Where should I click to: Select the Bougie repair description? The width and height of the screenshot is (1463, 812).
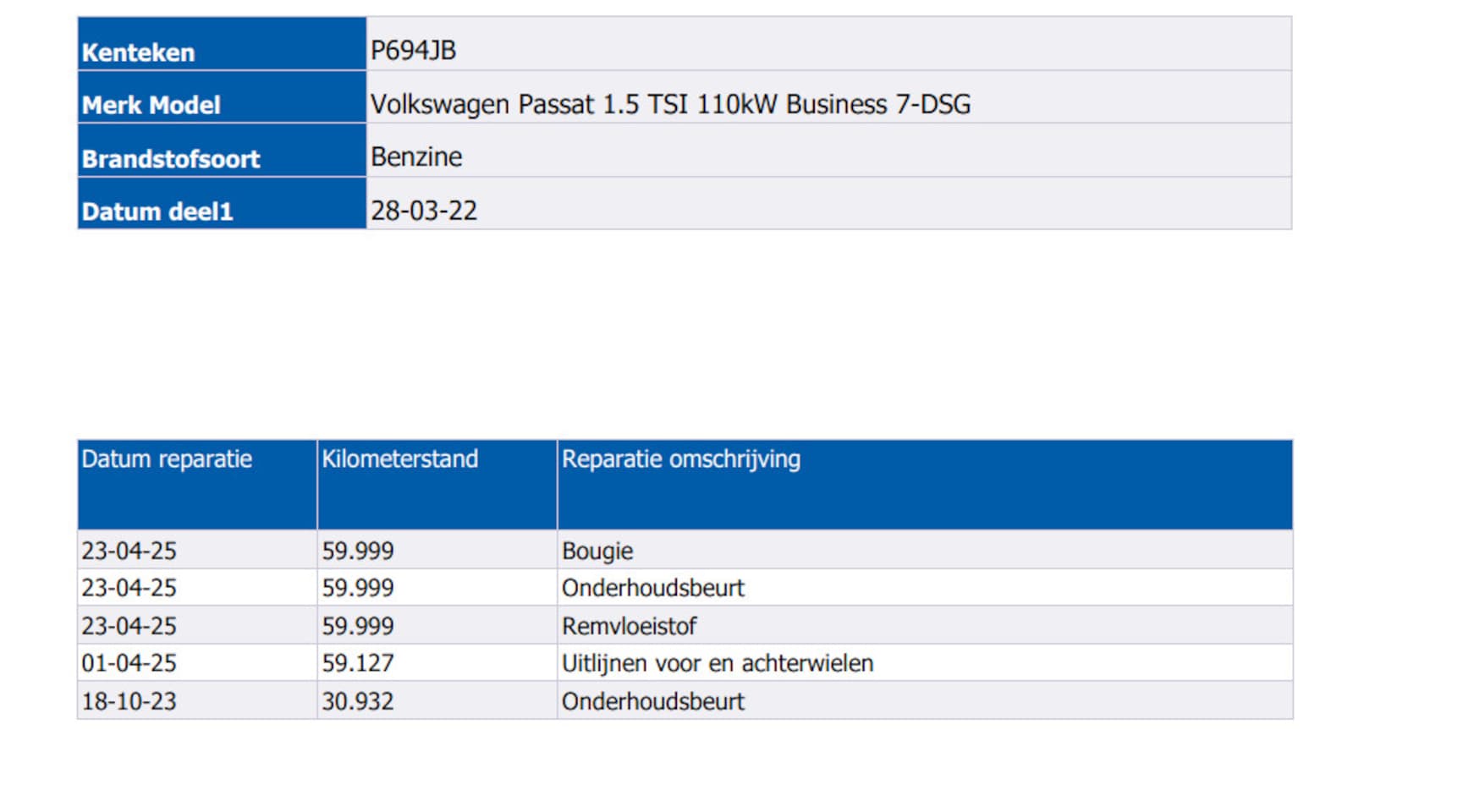coord(597,551)
